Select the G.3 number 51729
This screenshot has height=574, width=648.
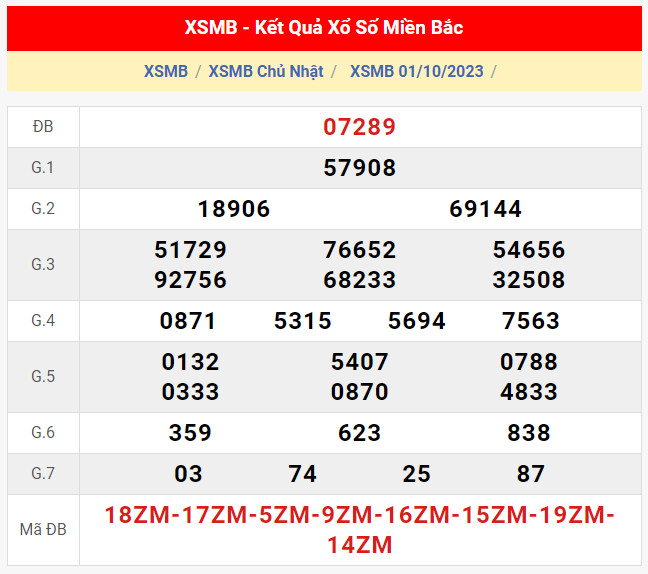(191, 250)
